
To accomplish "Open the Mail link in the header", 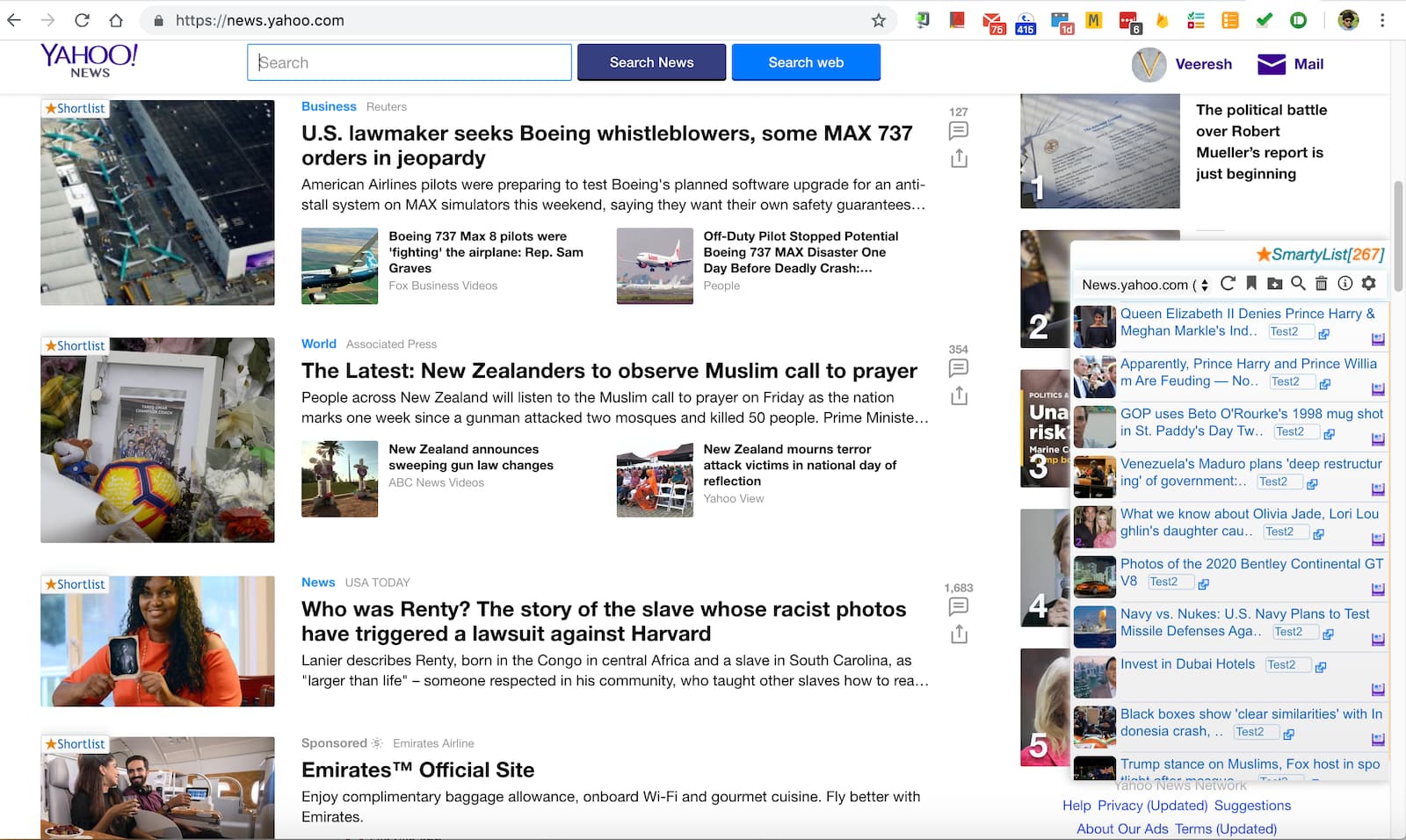I will (1290, 64).
